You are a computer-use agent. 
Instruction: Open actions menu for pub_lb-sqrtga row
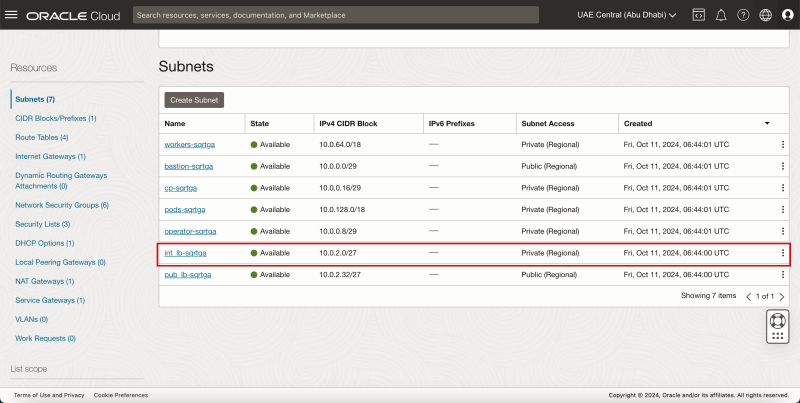coord(782,274)
